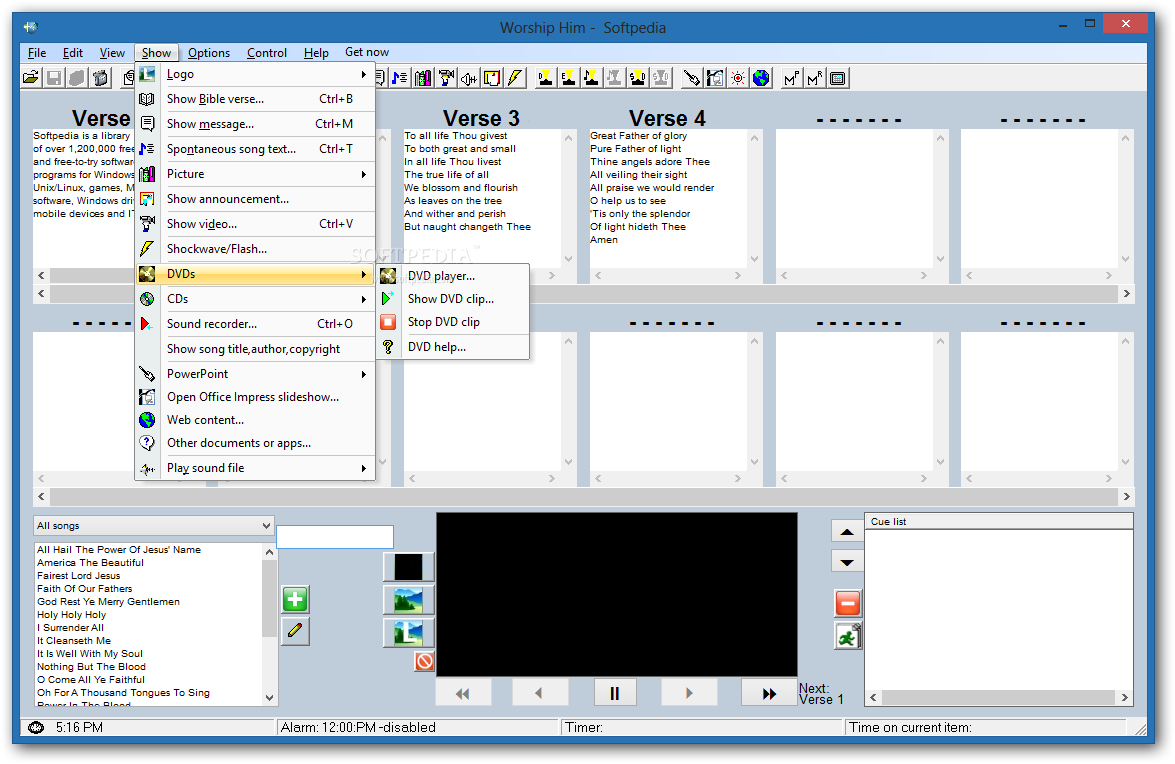Choose Show song title, author, copyright
This screenshot has width=1175, height=764.
pyautogui.click(x=256, y=349)
